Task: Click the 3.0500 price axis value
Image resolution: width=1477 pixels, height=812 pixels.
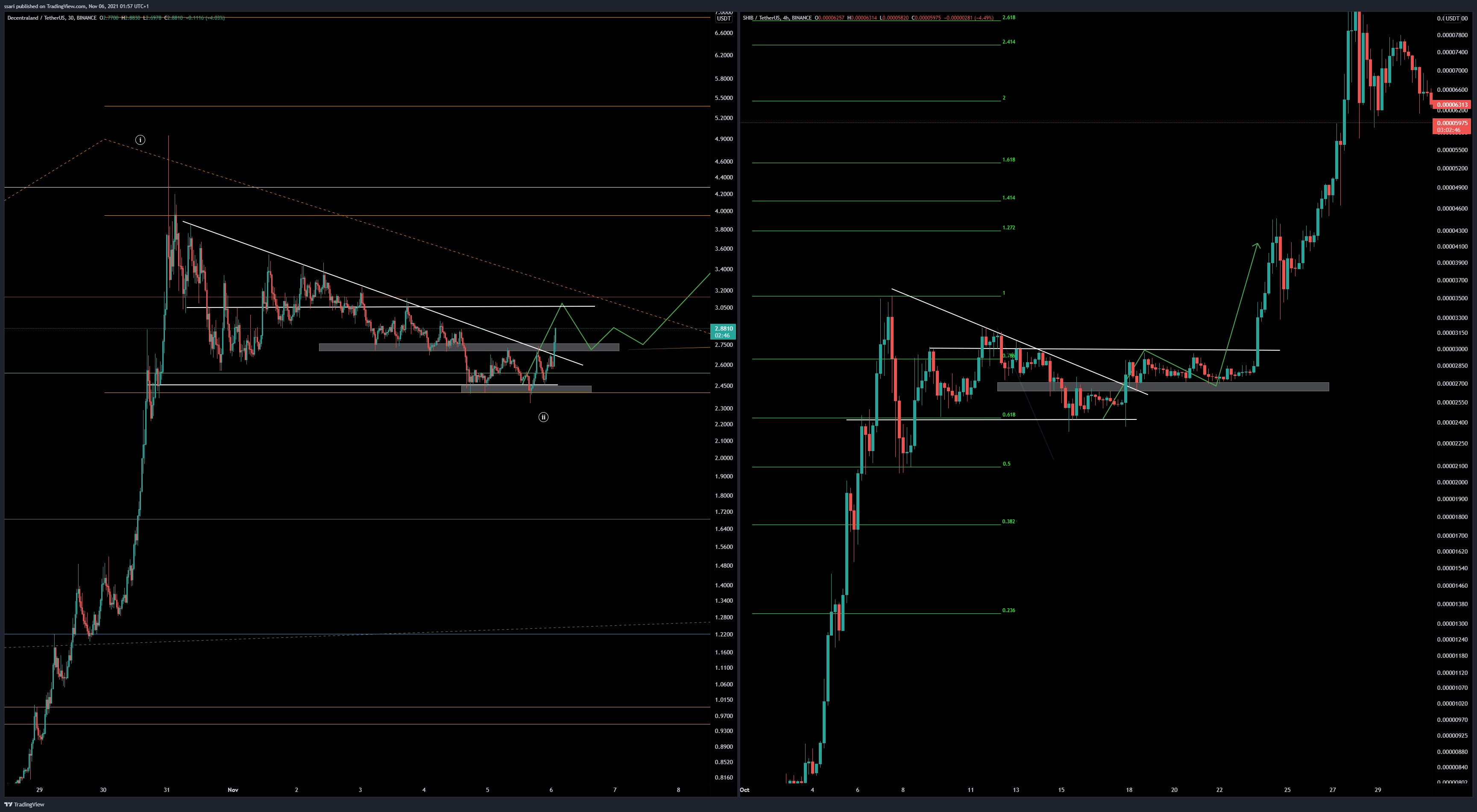Action: pos(724,308)
